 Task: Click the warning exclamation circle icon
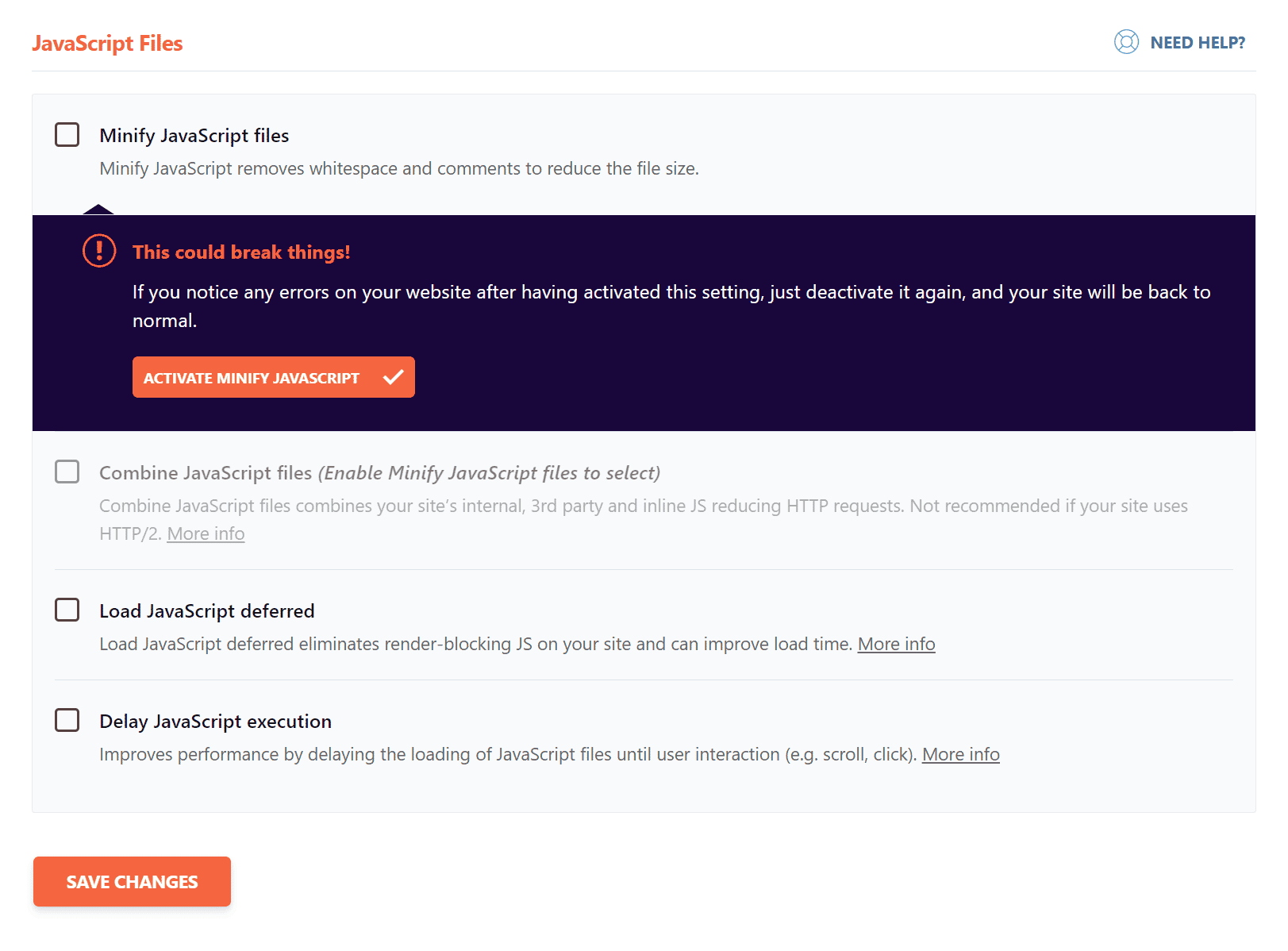click(x=99, y=251)
